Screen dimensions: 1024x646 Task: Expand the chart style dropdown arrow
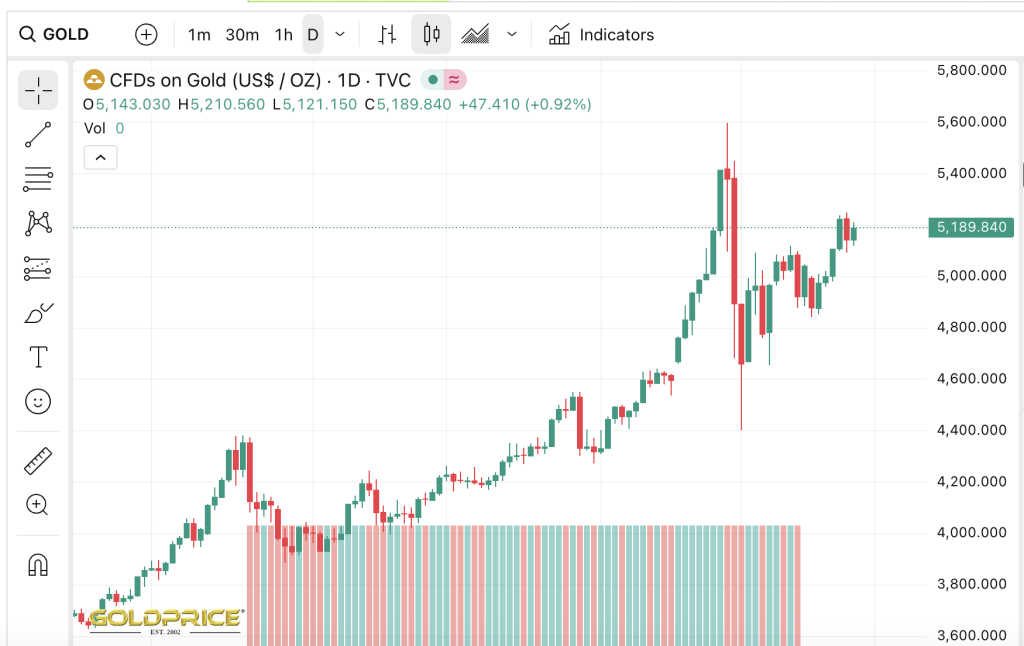point(512,35)
